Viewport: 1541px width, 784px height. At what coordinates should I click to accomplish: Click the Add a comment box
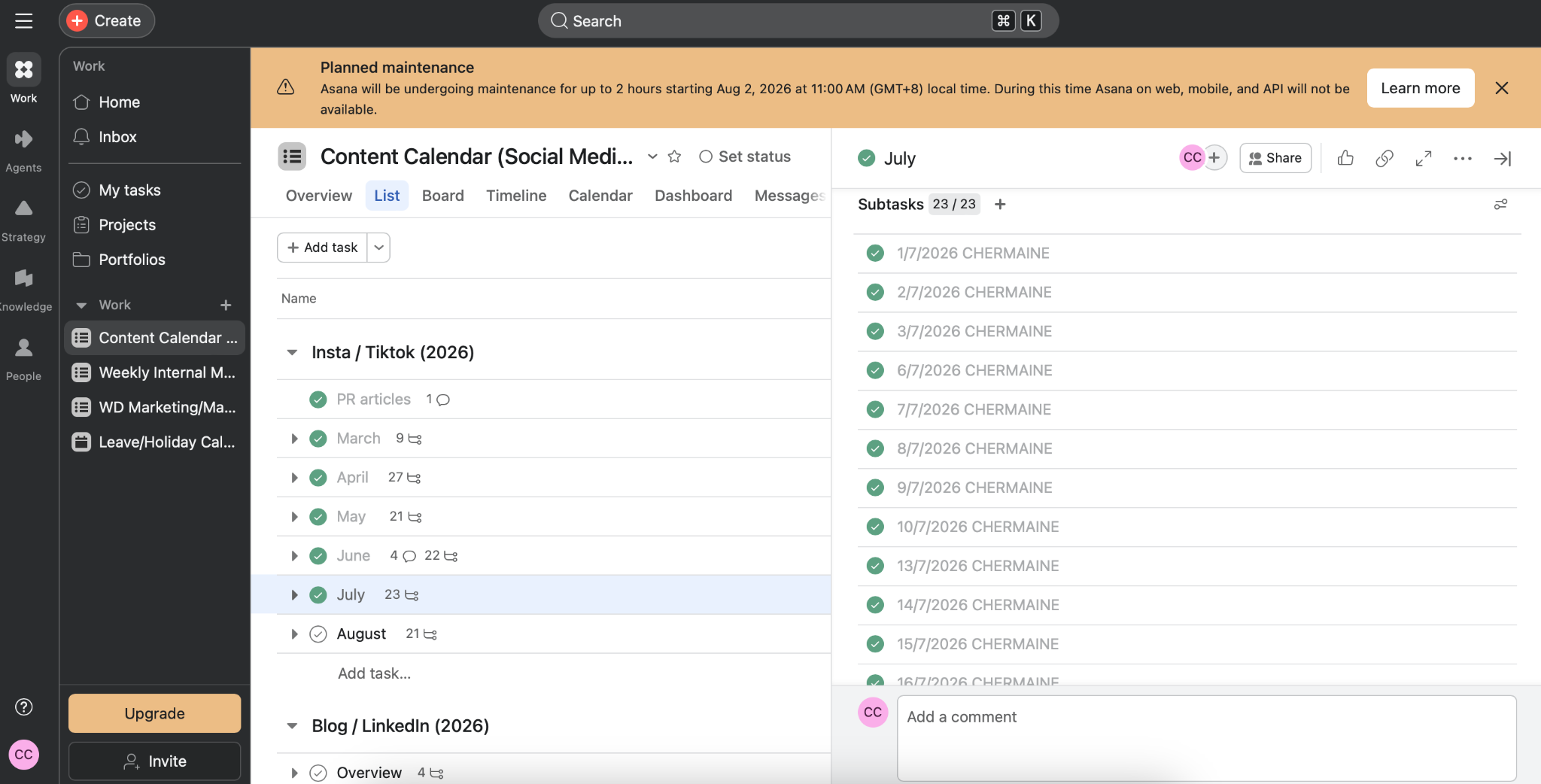click(1206, 738)
